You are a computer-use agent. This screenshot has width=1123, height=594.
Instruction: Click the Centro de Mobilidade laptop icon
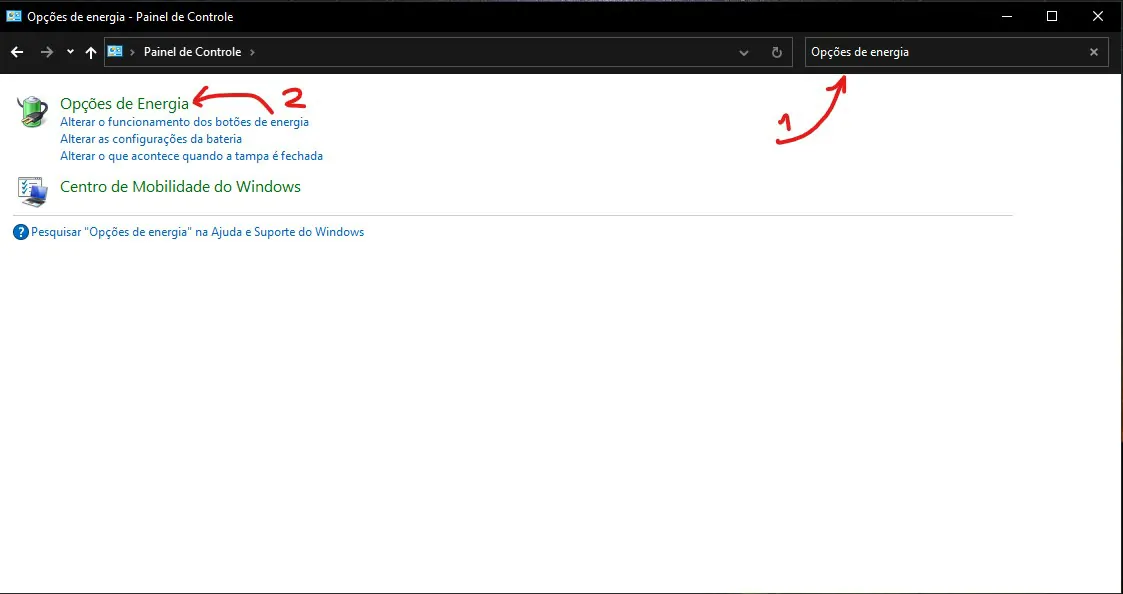[32, 191]
